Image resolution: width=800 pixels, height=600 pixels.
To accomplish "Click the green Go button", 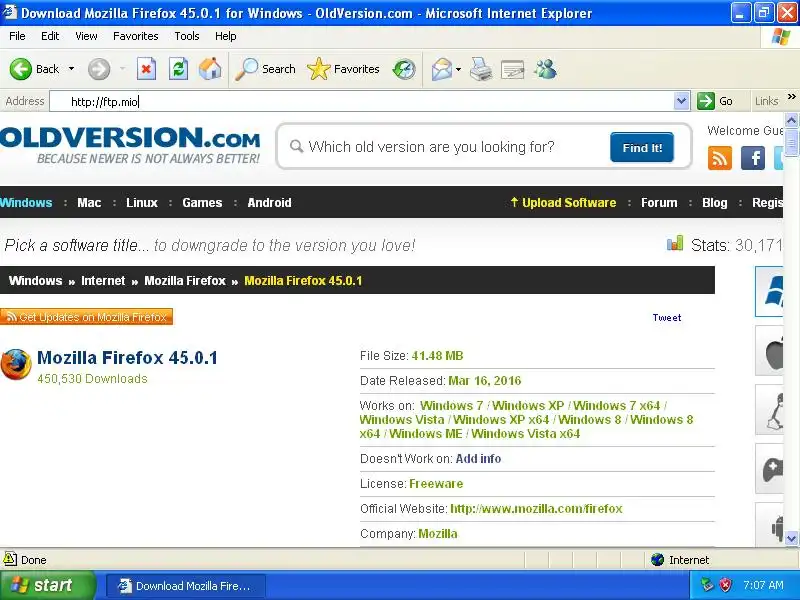I will tap(715, 101).
